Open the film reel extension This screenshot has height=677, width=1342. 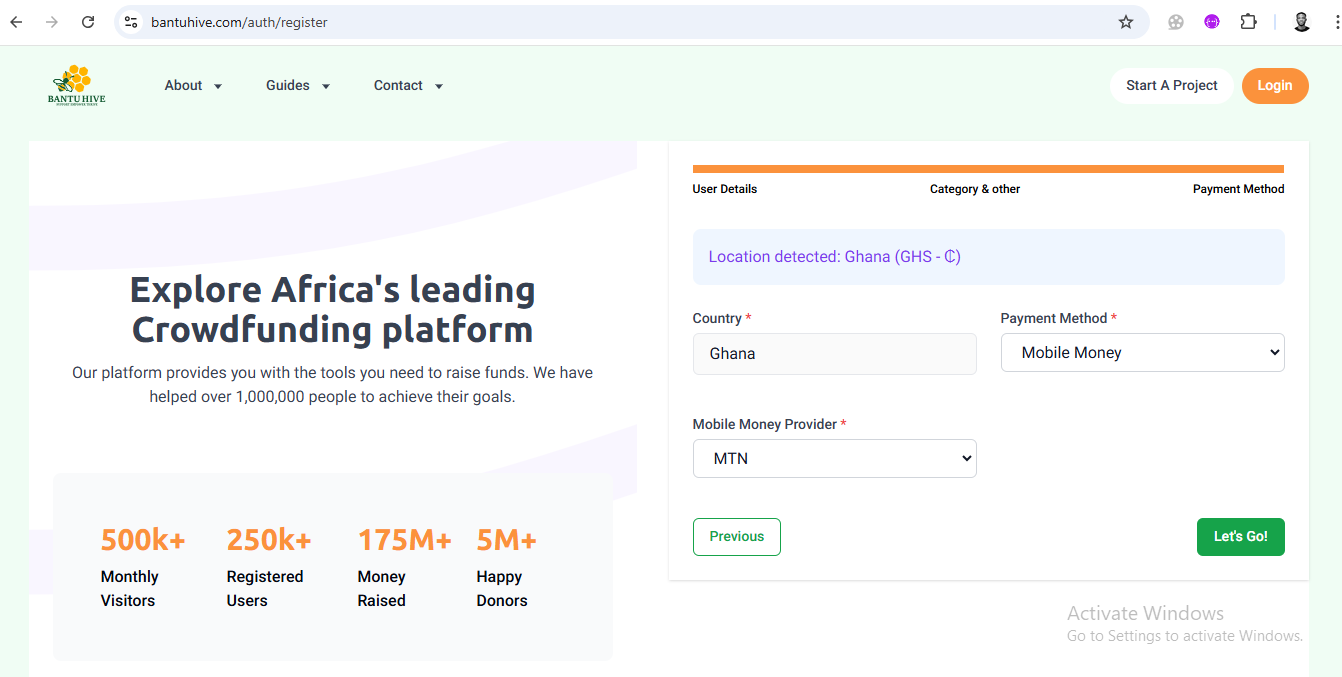(x=1176, y=22)
